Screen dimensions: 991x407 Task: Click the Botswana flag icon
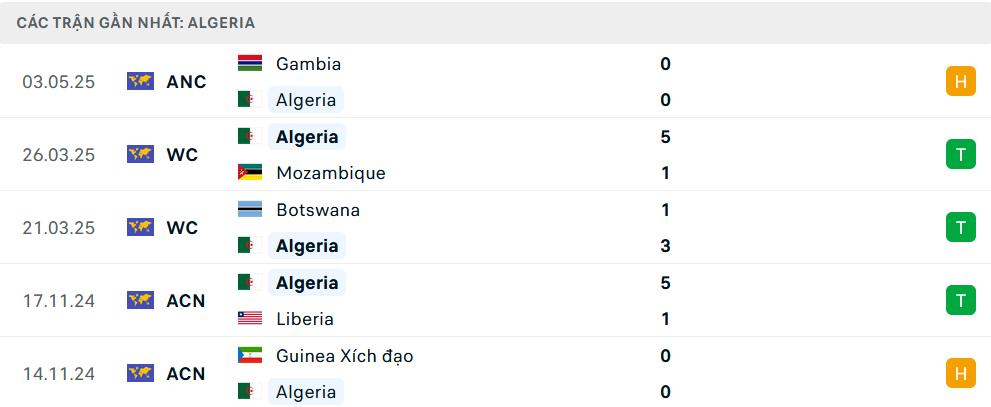250,209
